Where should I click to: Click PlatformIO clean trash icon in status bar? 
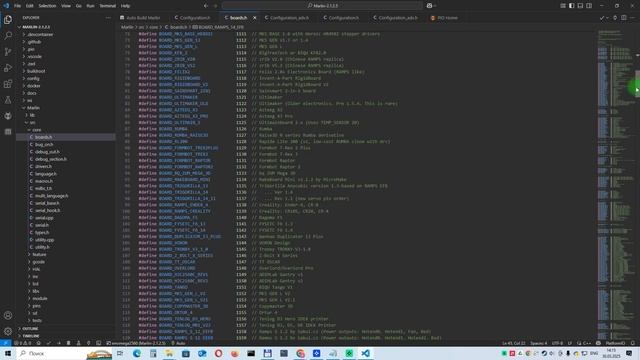pyautogui.click(x=69, y=343)
